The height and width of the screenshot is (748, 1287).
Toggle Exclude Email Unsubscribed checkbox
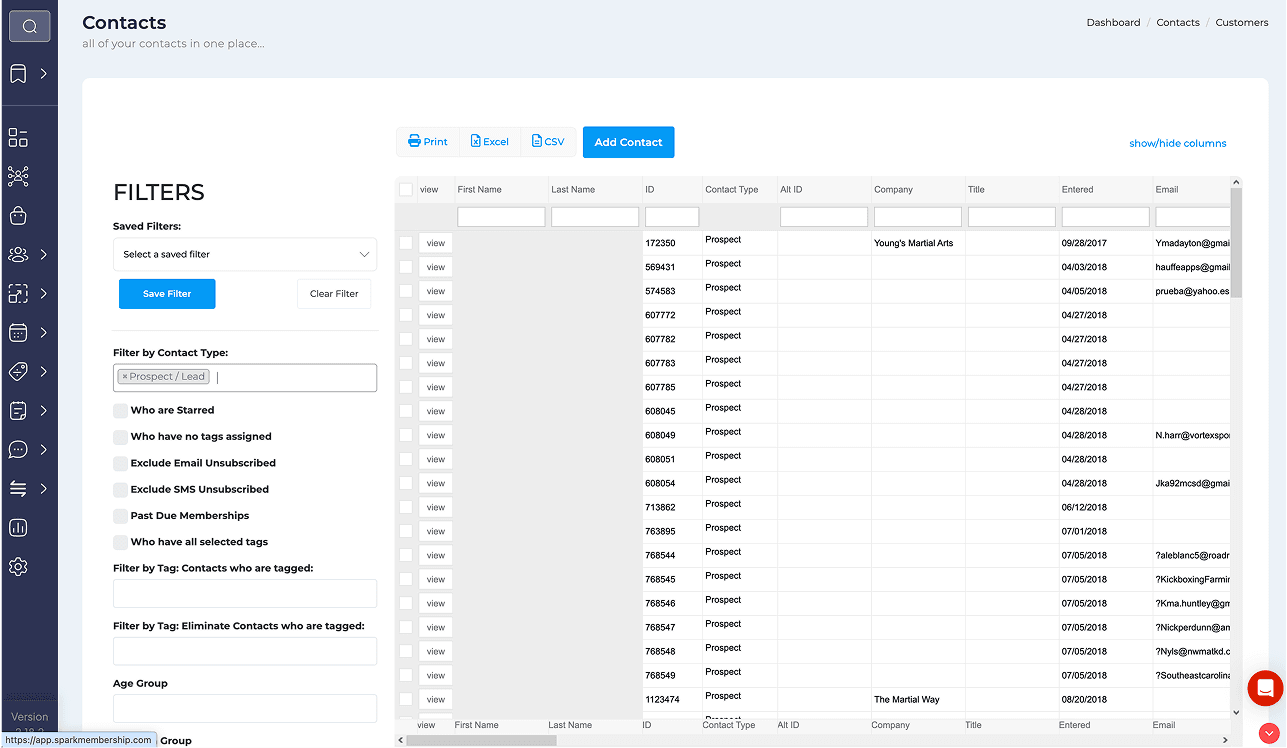120,464
